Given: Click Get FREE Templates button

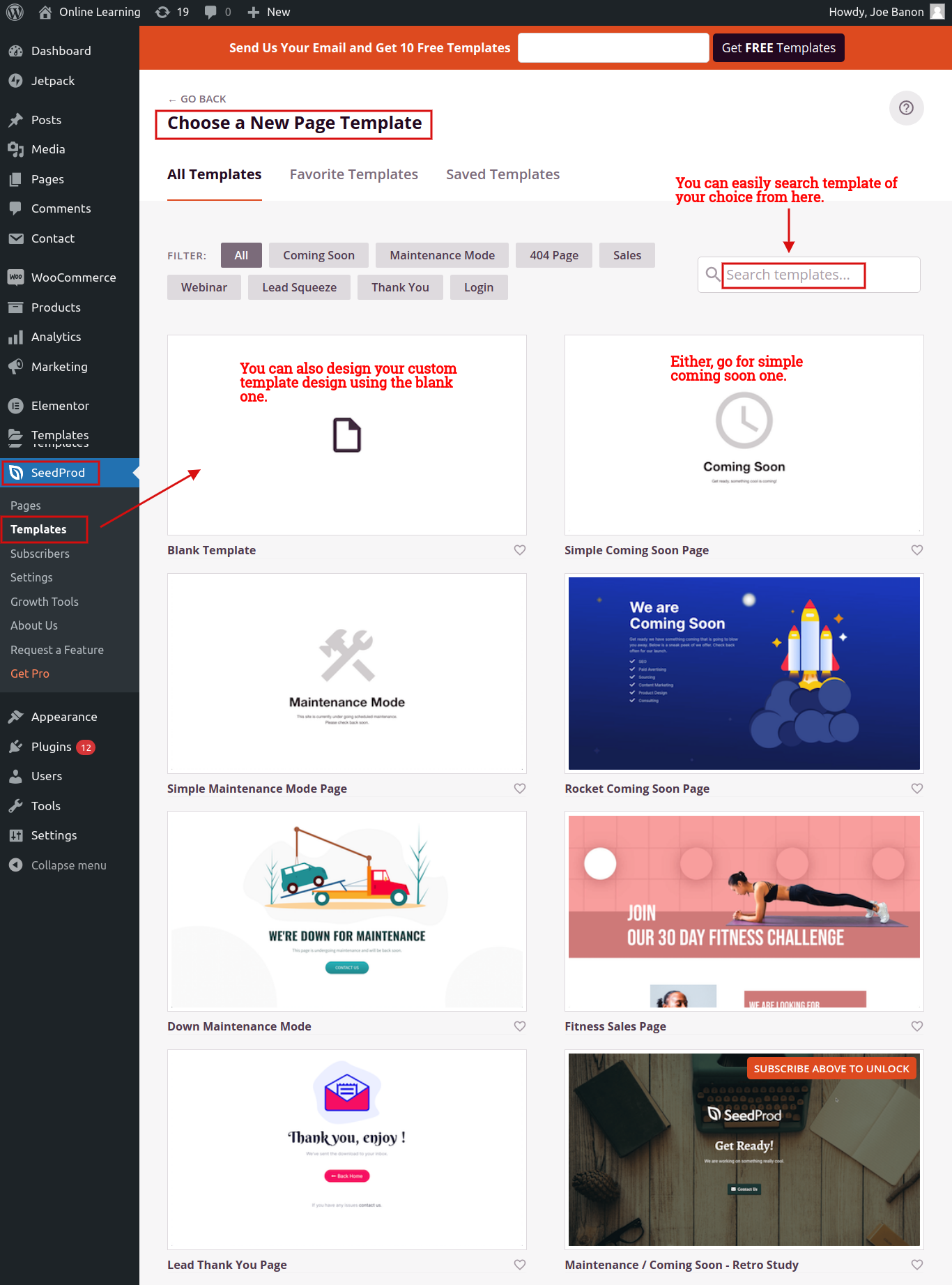Looking at the screenshot, I should pyautogui.click(x=778, y=47).
